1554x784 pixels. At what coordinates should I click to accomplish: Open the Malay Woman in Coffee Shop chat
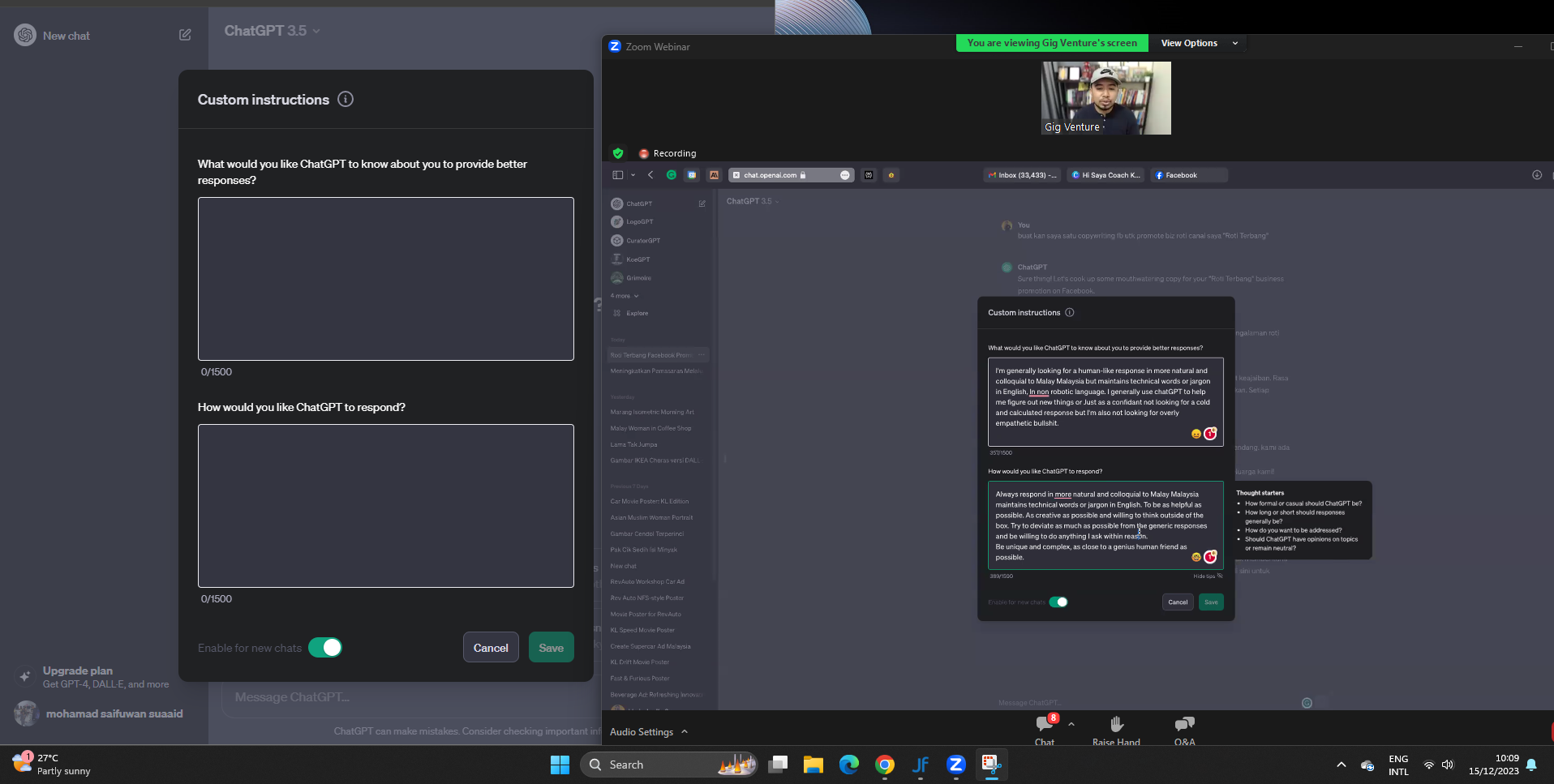(651, 428)
